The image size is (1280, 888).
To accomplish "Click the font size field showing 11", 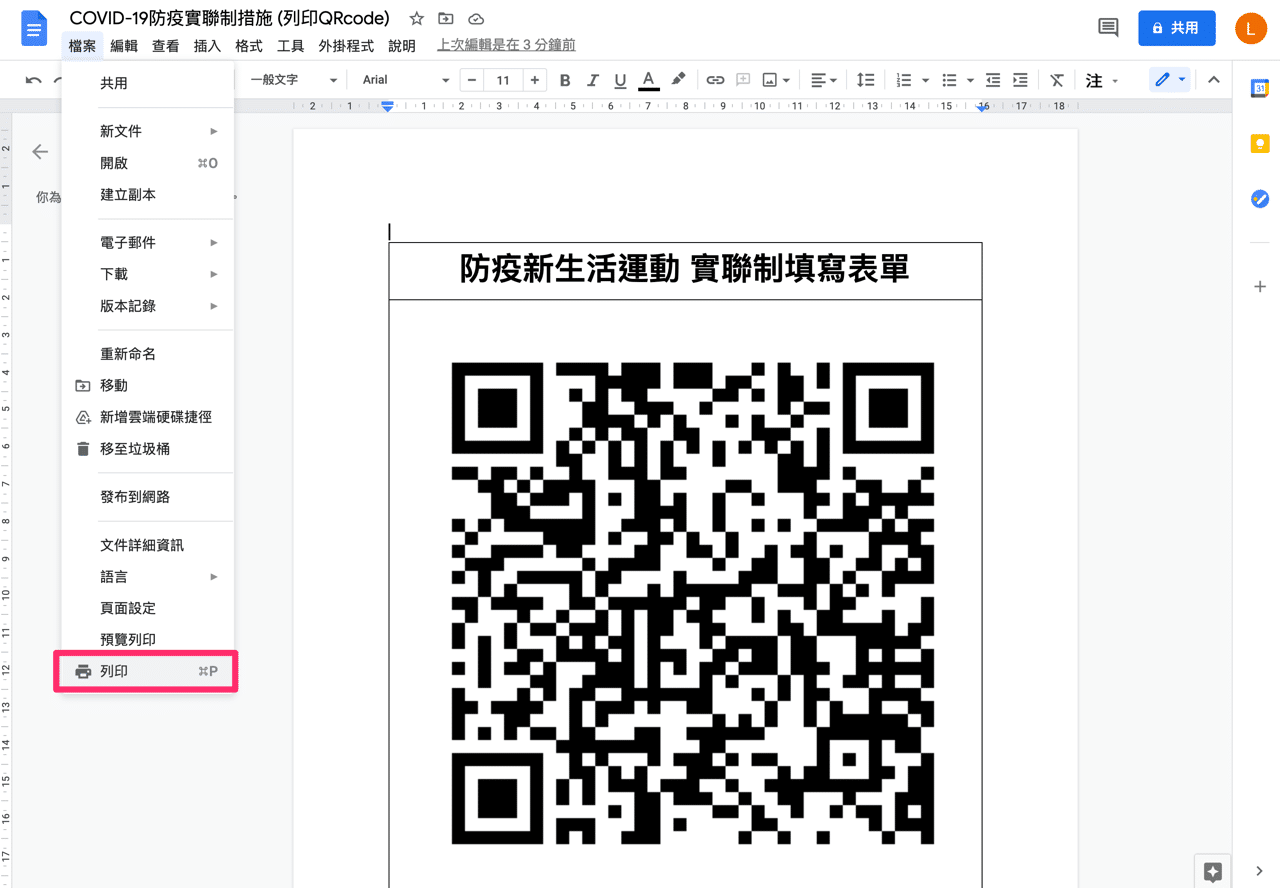I will [x=503, y=80].
